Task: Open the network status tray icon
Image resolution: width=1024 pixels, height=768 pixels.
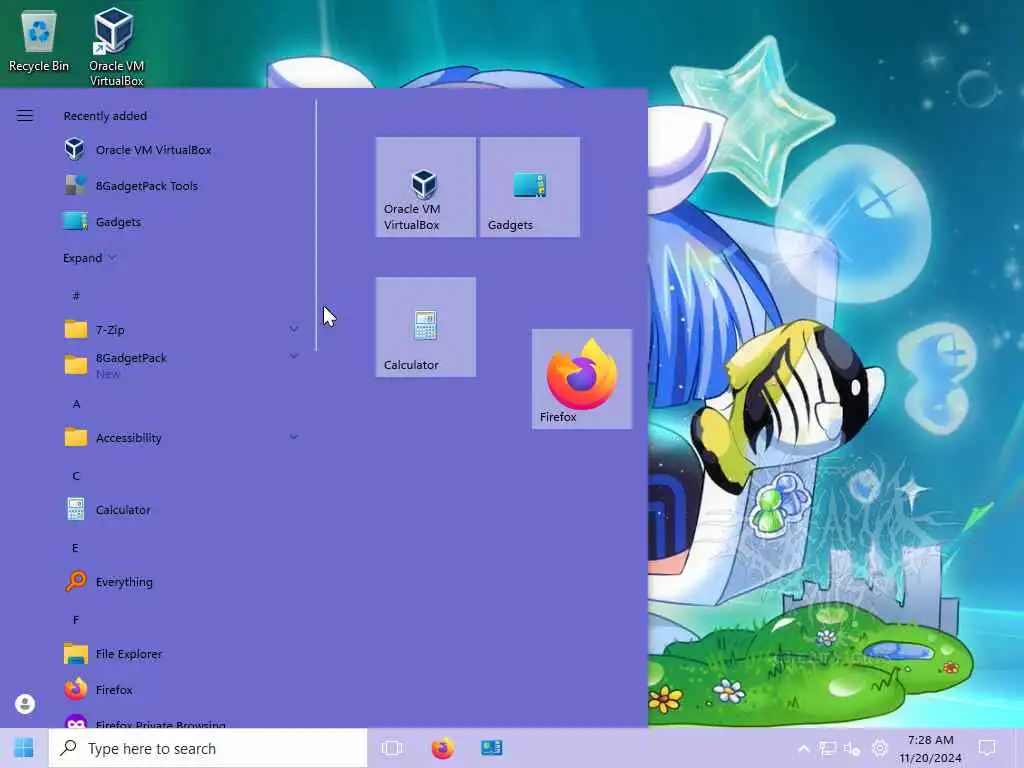Action: [x=827, y=748]
